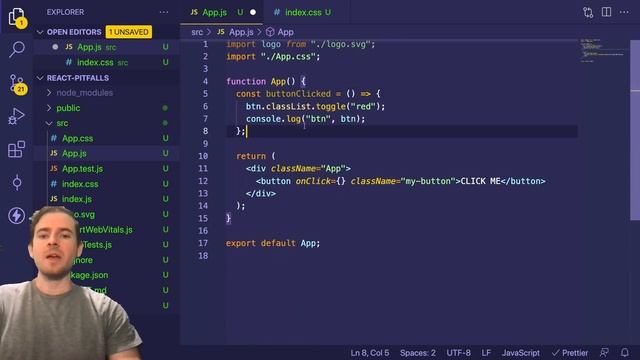Click the App symbol icon in breadcrumbs
This screenshot has width=640, height=360.
270,32
